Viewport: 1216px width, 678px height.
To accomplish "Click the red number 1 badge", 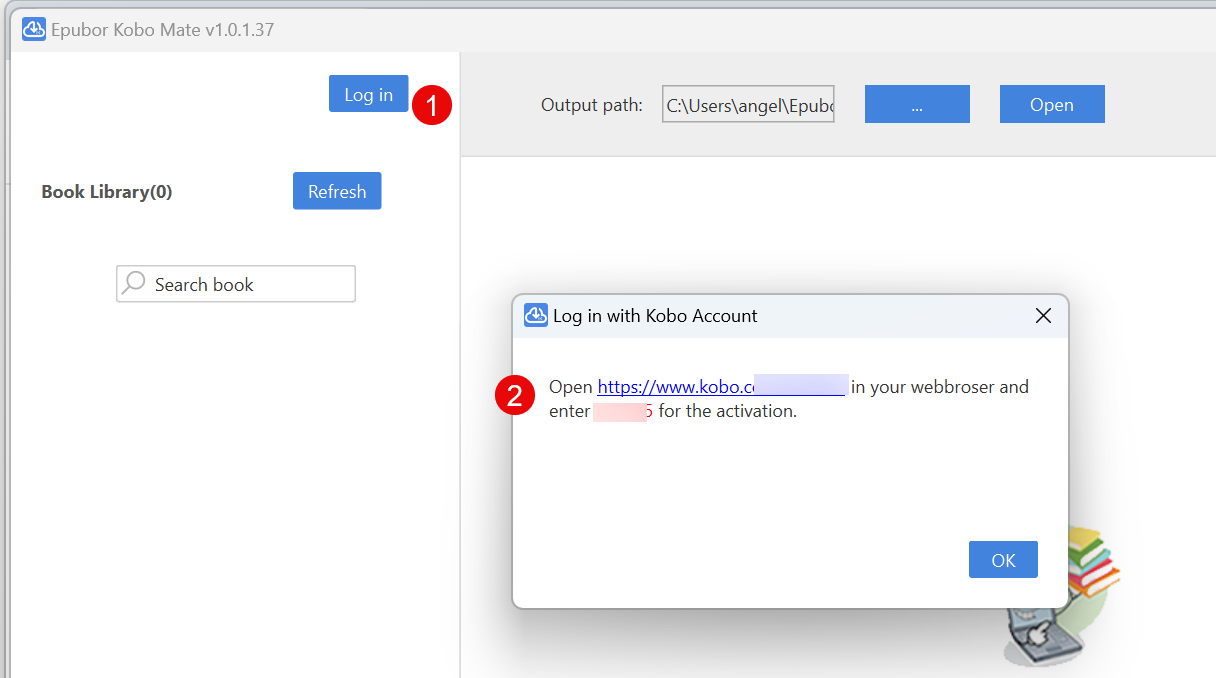I will [x=432, y=105].
